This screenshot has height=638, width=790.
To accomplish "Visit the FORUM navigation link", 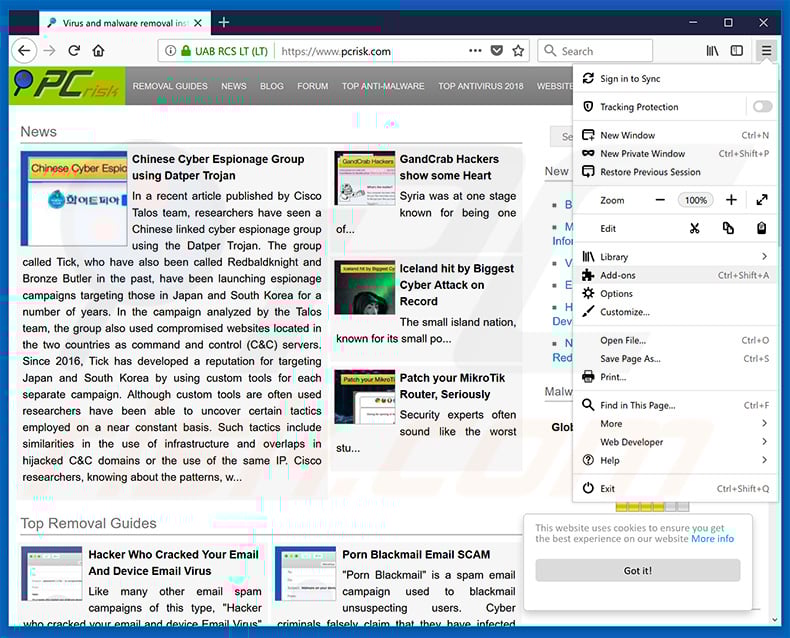I will pos(312,86).
